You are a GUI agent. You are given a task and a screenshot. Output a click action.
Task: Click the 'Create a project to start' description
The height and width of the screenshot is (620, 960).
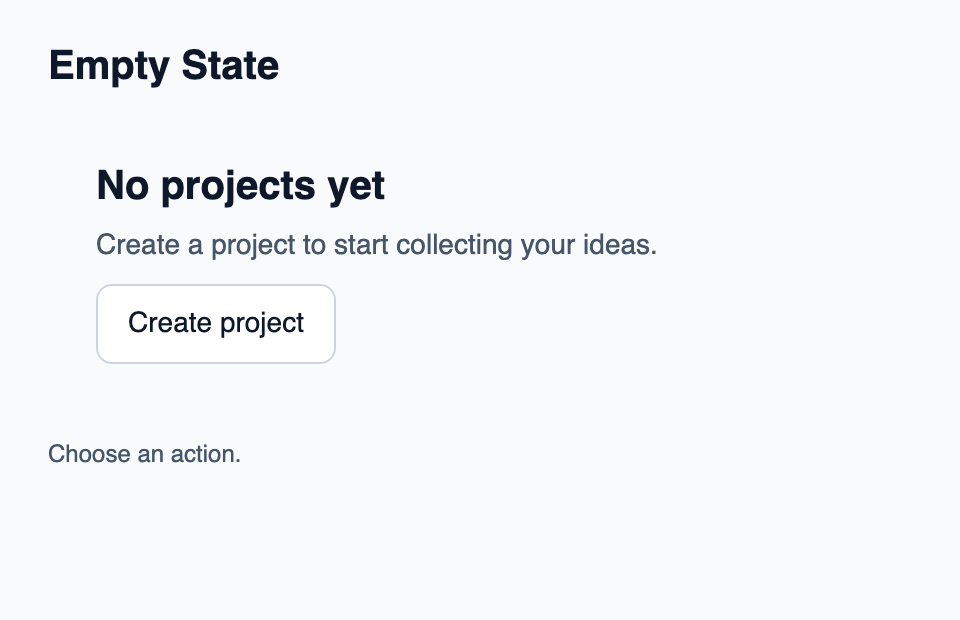pos(377,245)
